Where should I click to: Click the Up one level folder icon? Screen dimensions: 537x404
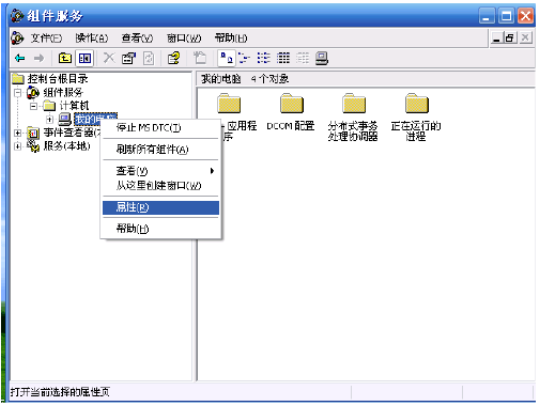pos(65,58)
